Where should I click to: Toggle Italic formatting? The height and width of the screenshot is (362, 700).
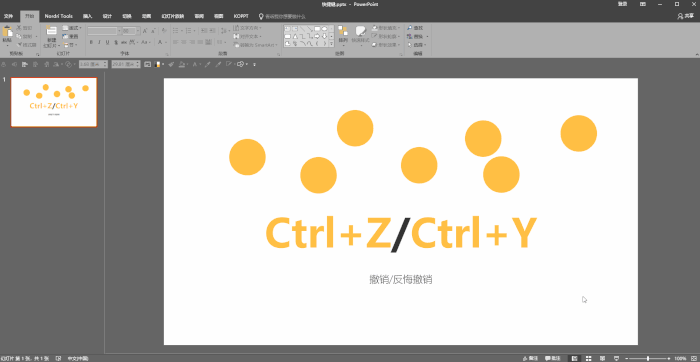tap(99, 42)
